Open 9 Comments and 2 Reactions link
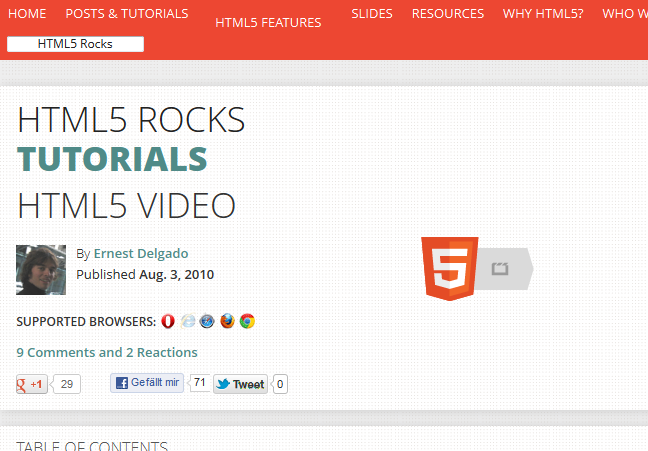This screenshot has width=648, height=451. tap(107, 352)
